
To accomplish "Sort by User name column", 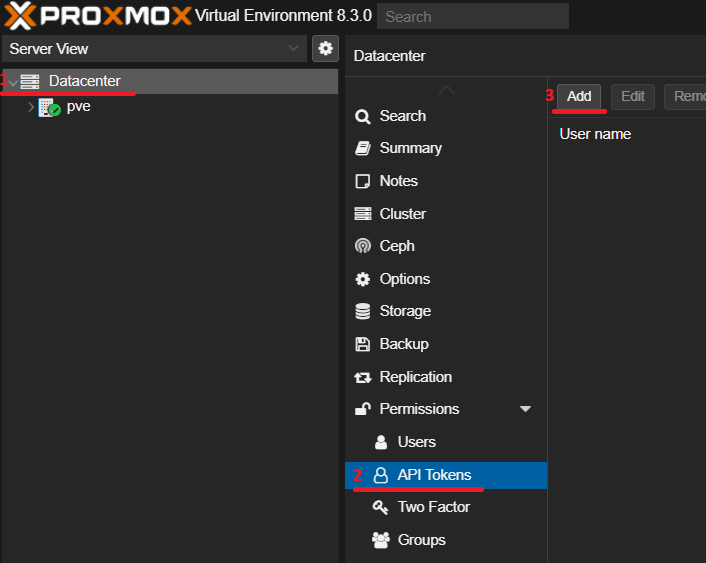I will (x=595, y=134).
